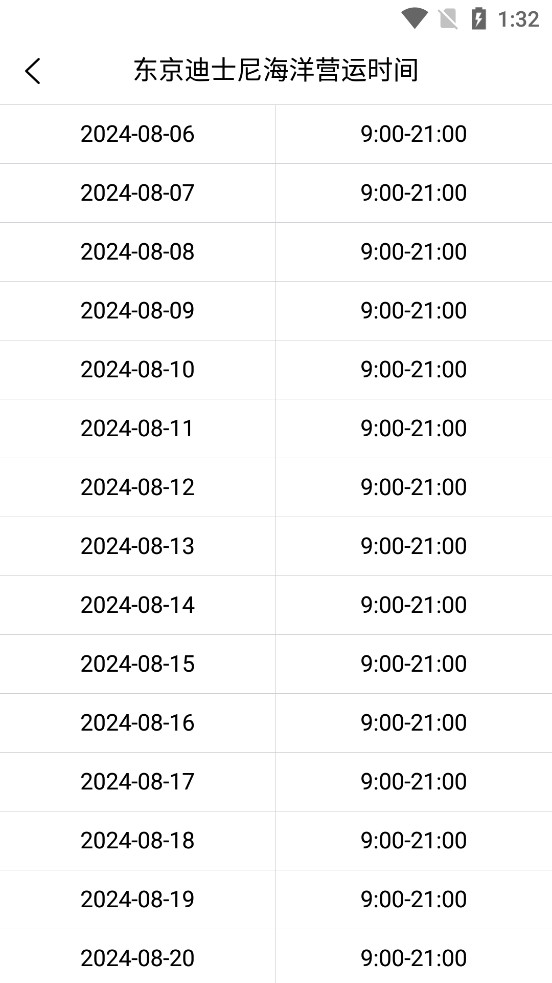The image size is (552, 983).
Task: Tap the no-SIM card status icon
Action: (x=448, y=19)
